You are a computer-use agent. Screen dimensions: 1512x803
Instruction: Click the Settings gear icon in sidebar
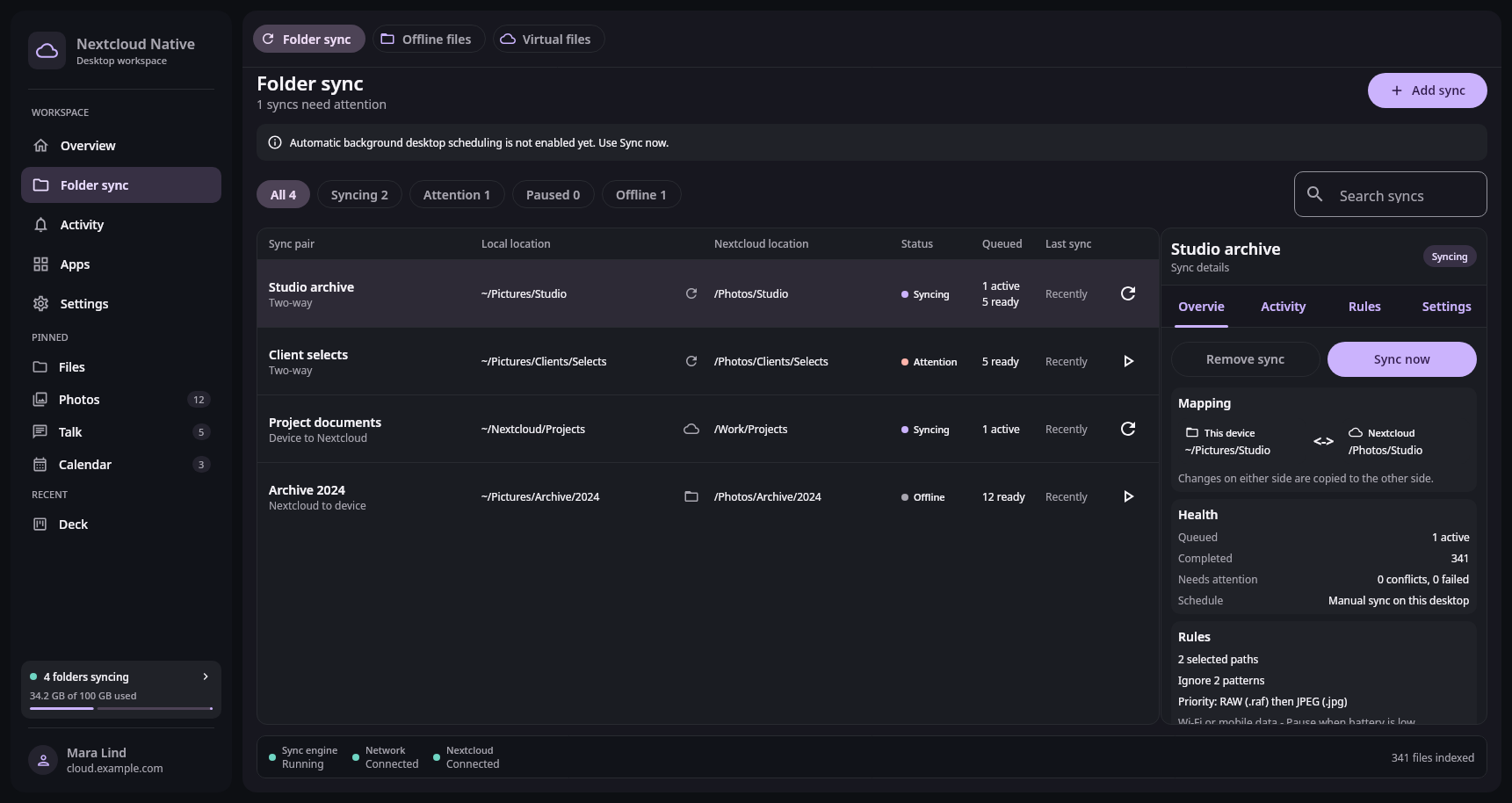pyautogui.click(x=40, y=304)
